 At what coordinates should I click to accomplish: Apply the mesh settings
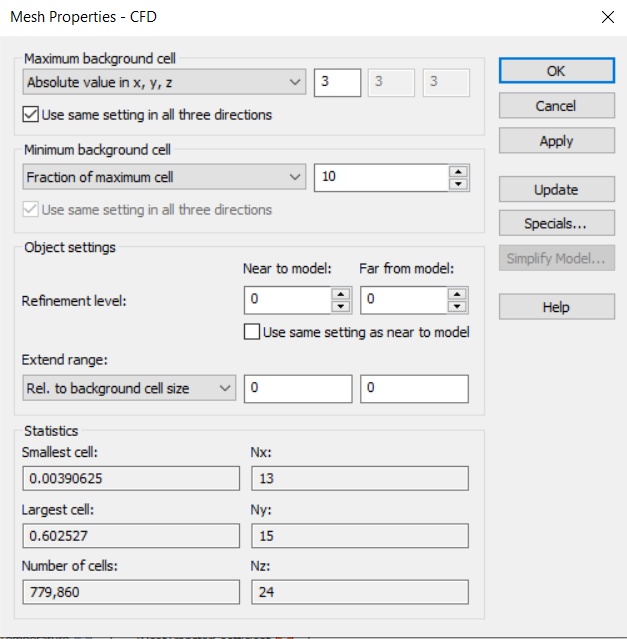(x=556, y=141)
